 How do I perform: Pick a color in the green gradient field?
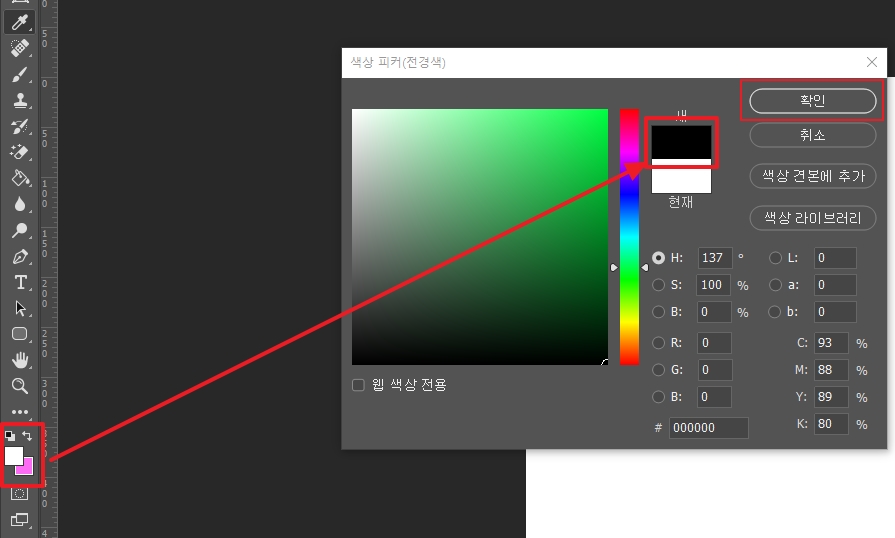tap(479, 237)
